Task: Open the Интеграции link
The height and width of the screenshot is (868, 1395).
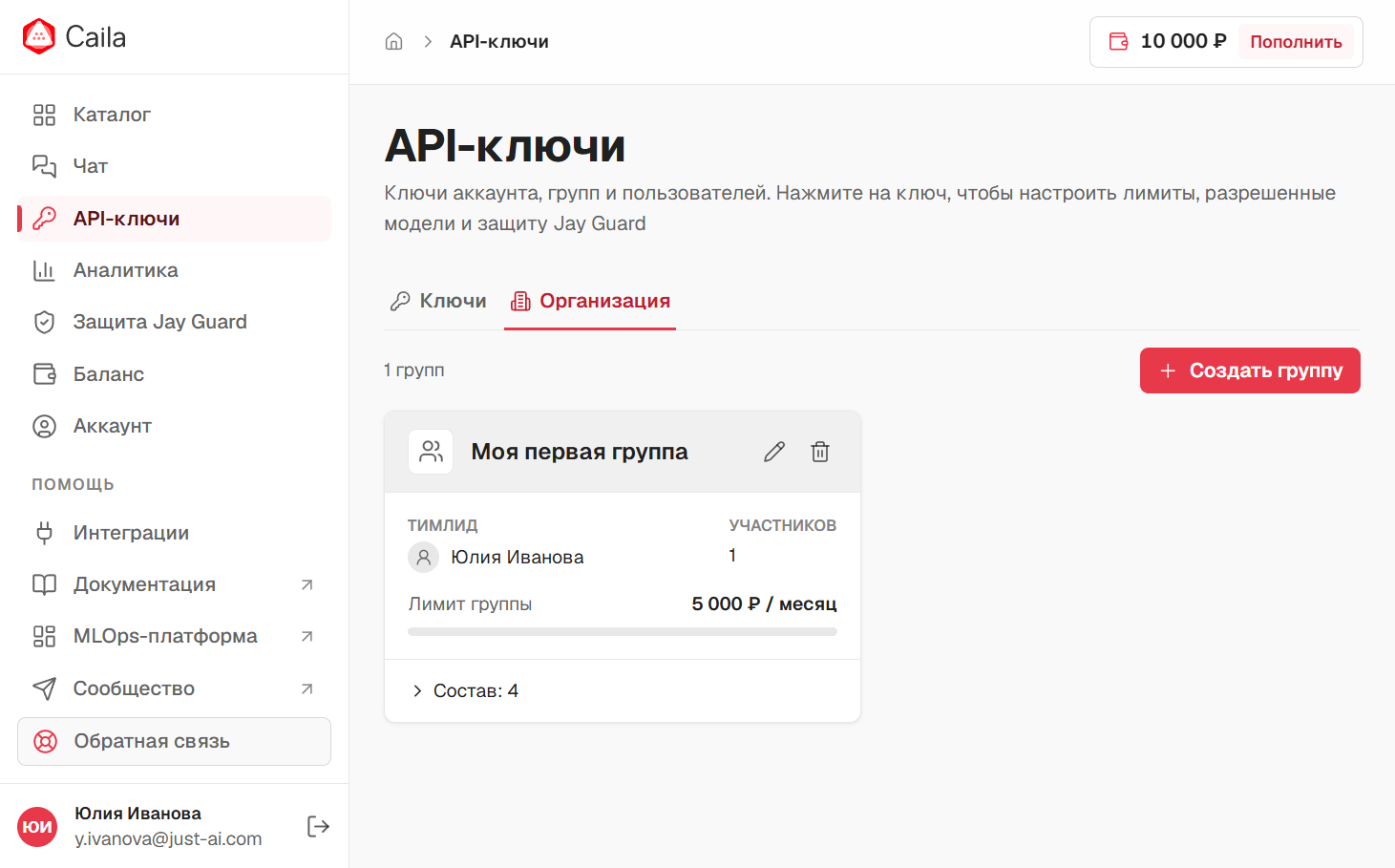Action: [174, 533]
